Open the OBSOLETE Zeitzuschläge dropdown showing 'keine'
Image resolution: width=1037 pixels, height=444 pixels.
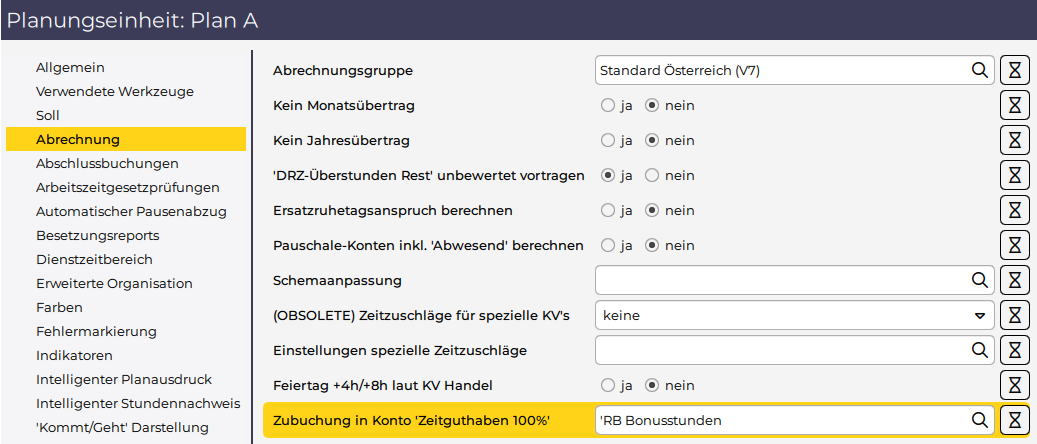[x=794, y=315]
